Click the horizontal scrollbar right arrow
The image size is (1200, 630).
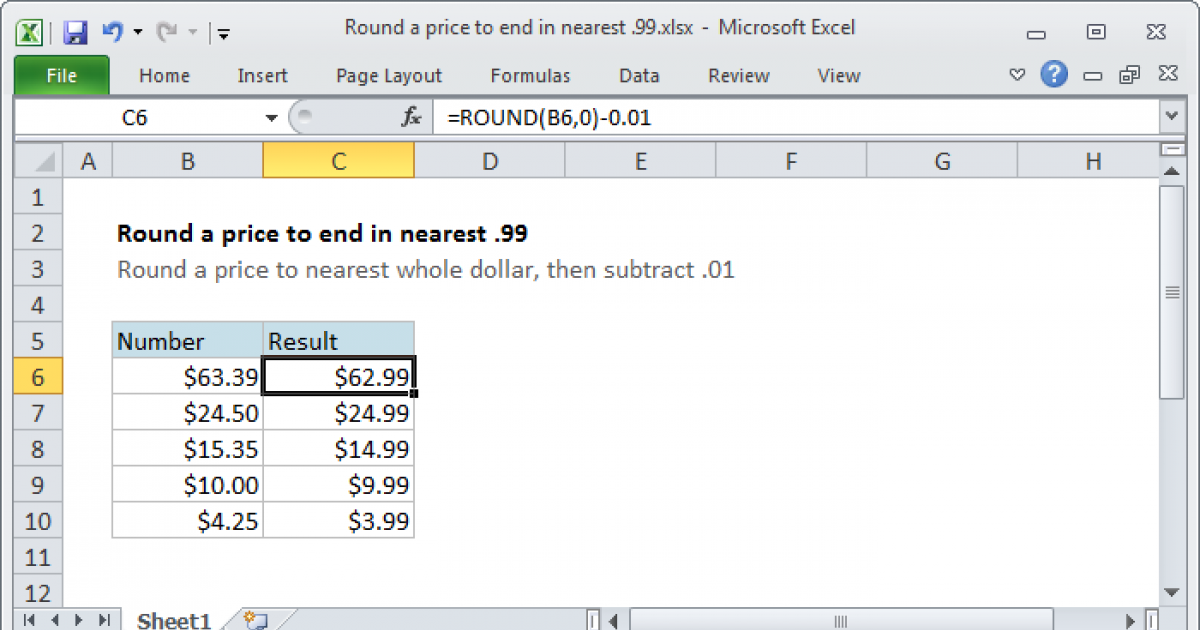[x=1131, y=621]
